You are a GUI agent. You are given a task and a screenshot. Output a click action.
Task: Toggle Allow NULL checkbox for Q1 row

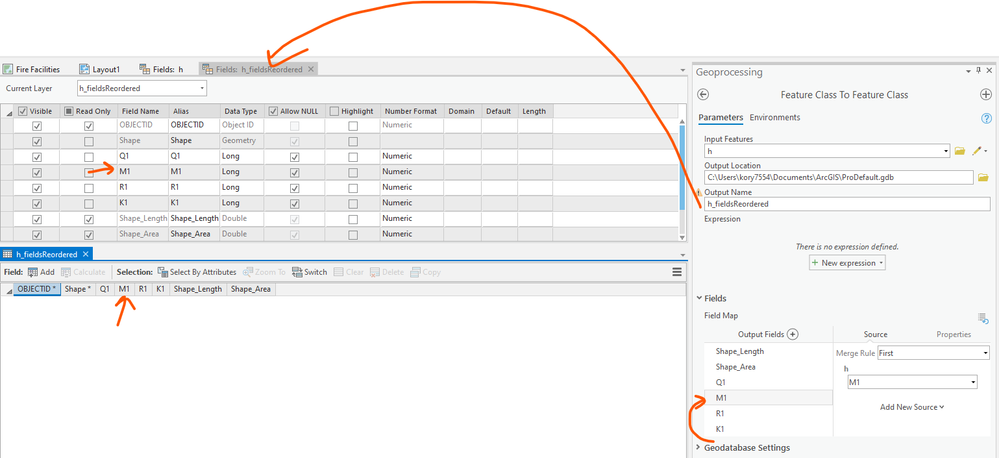pyautogui.click(x=294, y=157)
